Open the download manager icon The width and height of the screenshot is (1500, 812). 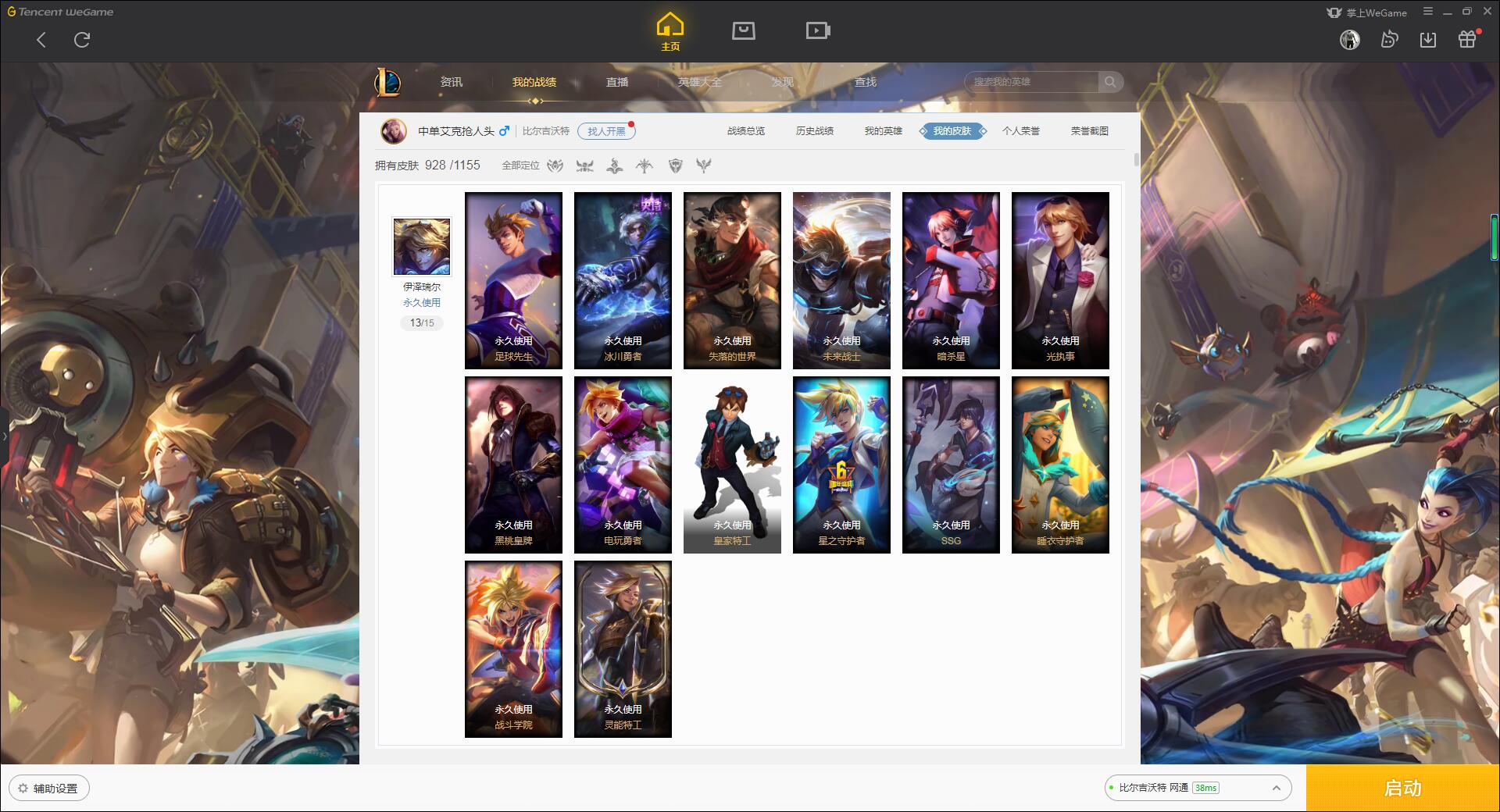1428,40
